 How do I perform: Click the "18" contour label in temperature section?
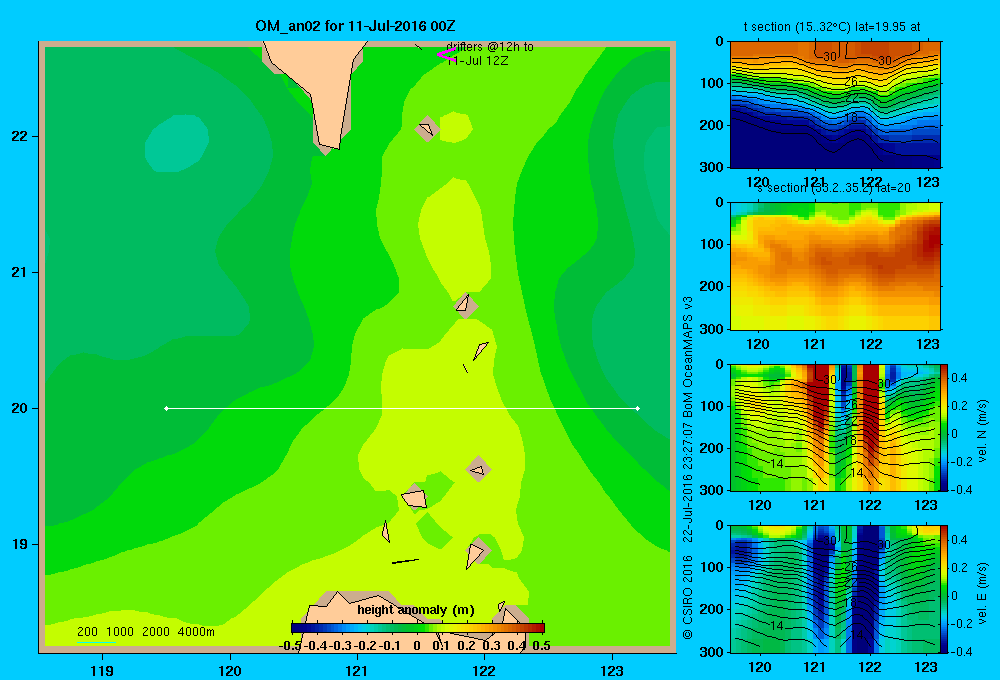click(x=850, y=118)
